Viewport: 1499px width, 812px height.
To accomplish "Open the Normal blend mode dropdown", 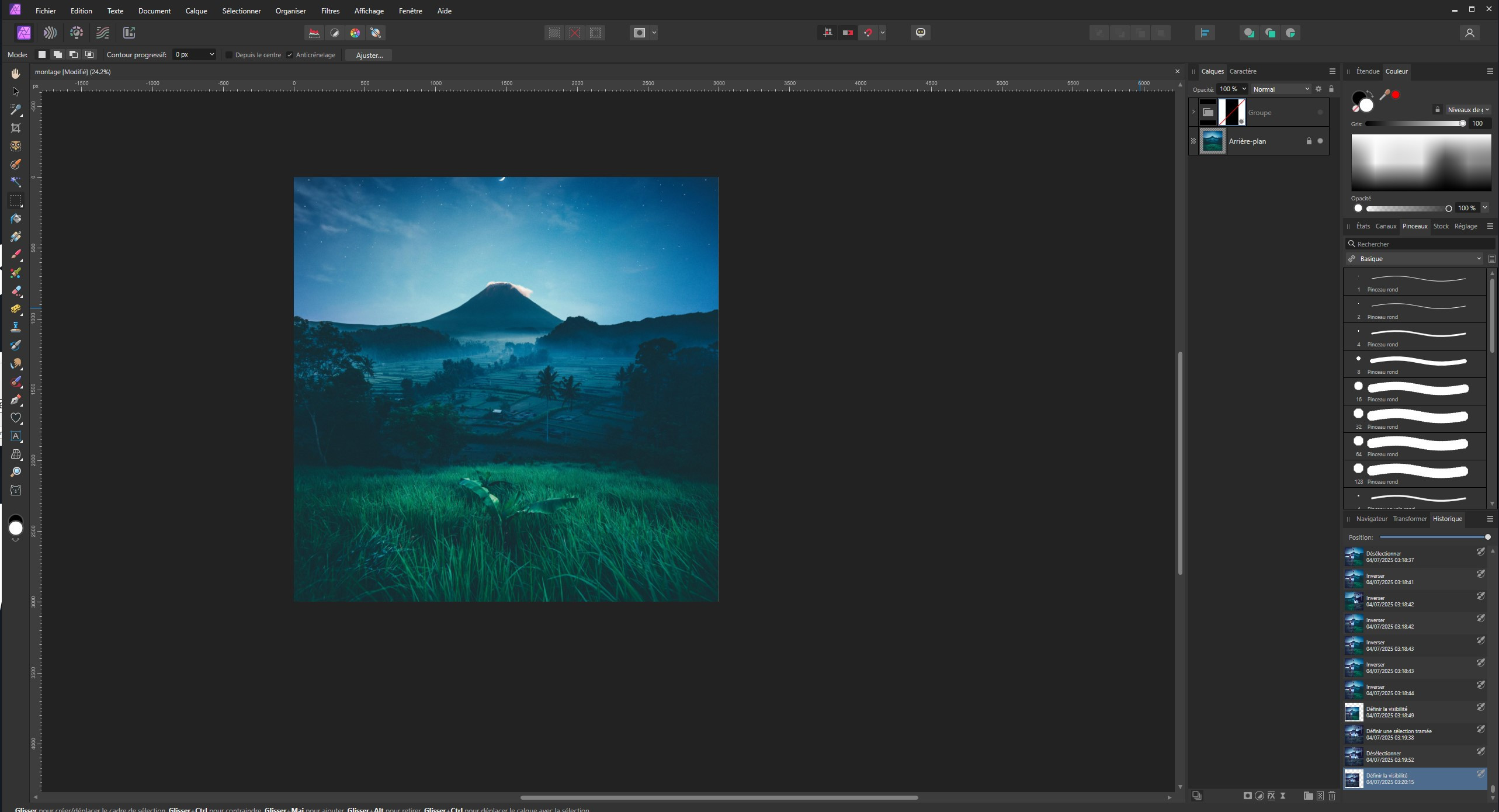I will (1281, 89).
